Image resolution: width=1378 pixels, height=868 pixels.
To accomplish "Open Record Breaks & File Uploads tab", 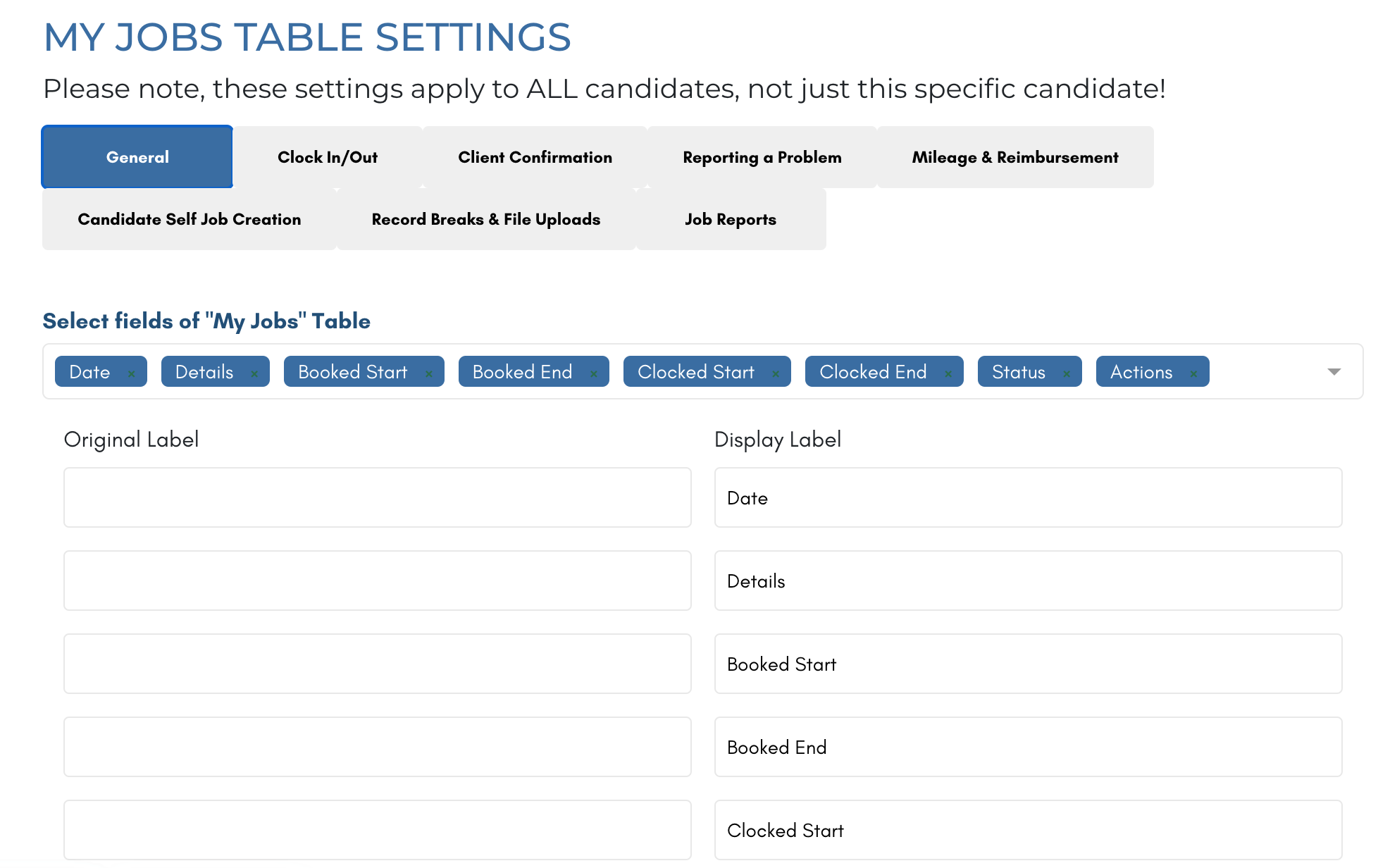I will 485,219.
